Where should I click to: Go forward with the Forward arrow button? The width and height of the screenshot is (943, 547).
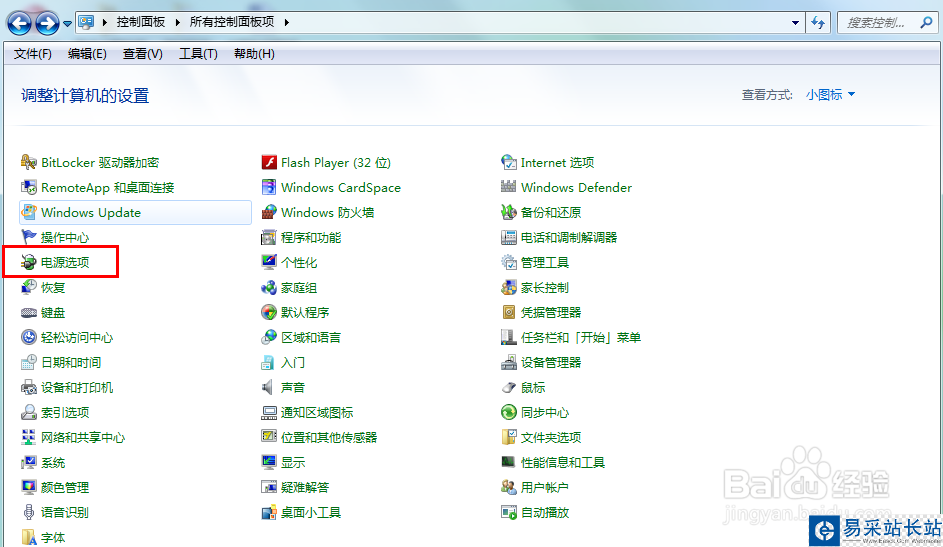coord(48,23)
